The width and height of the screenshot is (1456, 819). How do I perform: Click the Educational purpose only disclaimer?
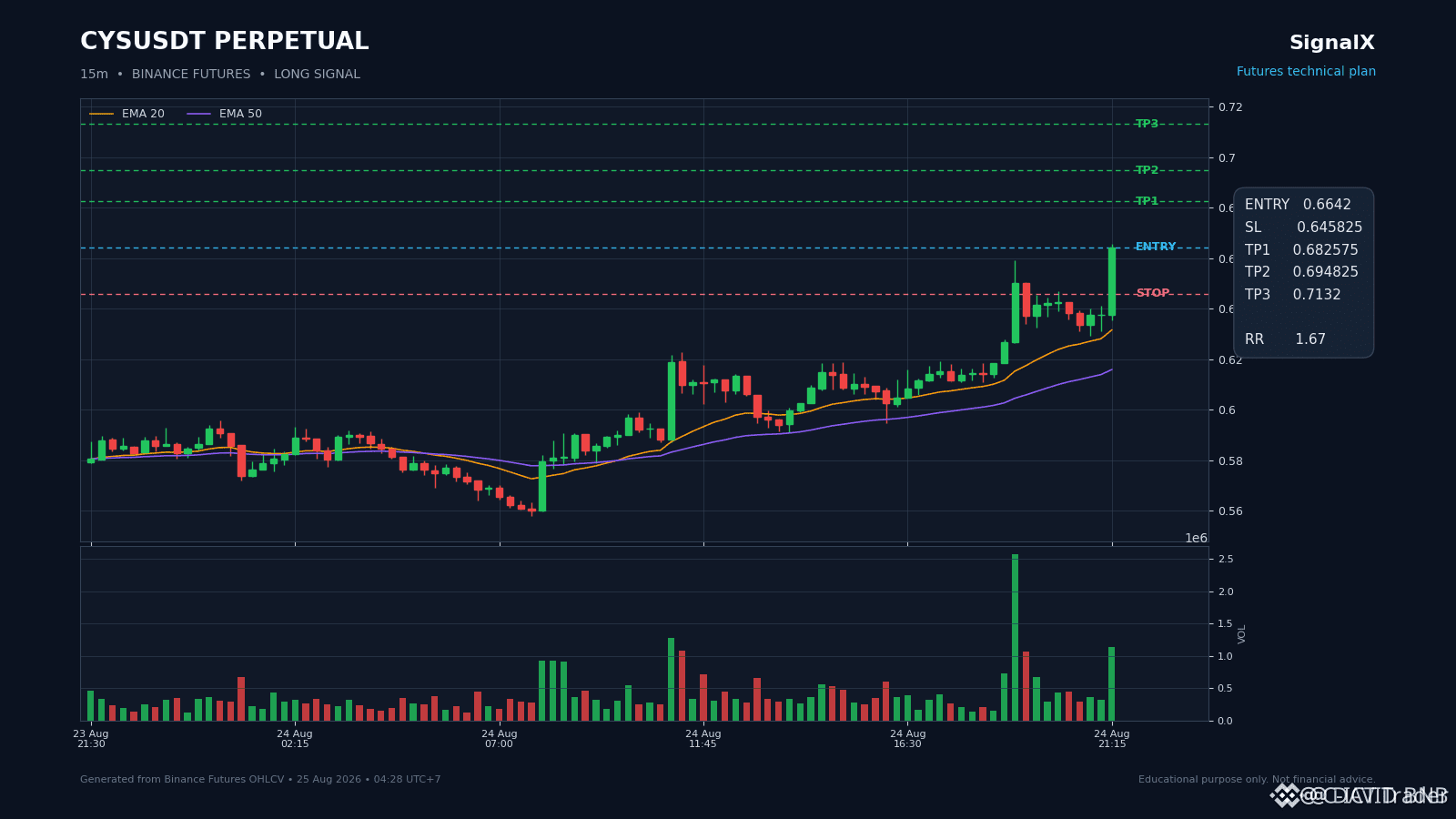(1257, 780)
